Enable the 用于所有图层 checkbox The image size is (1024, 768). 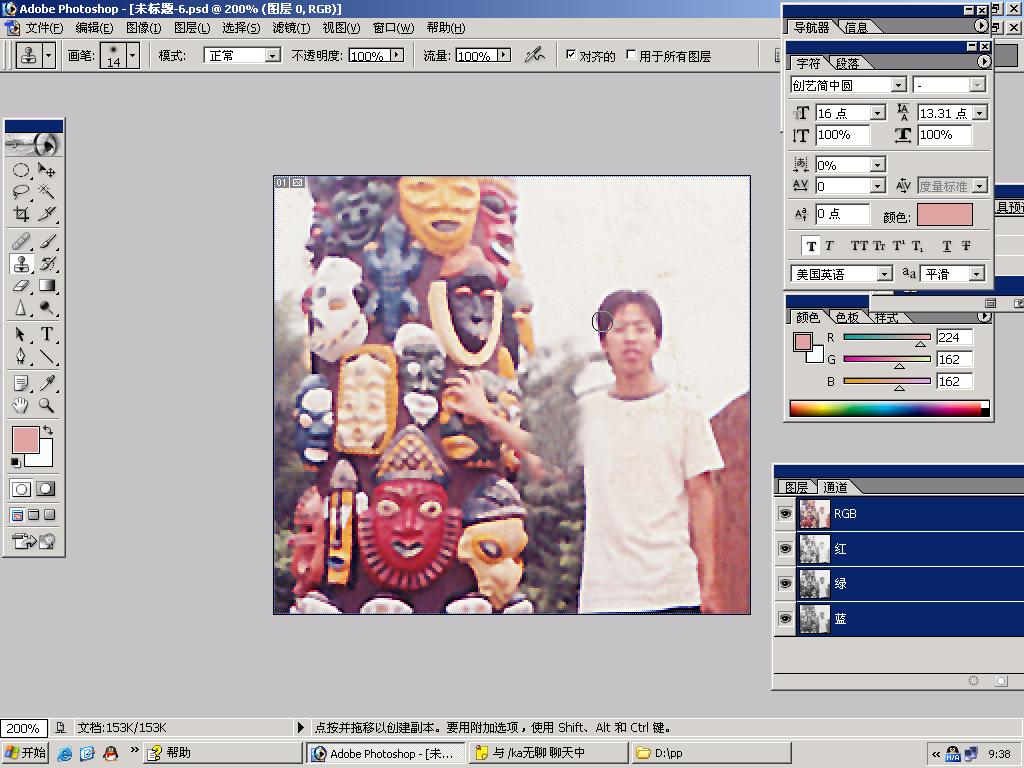click(x=631, y=55)
